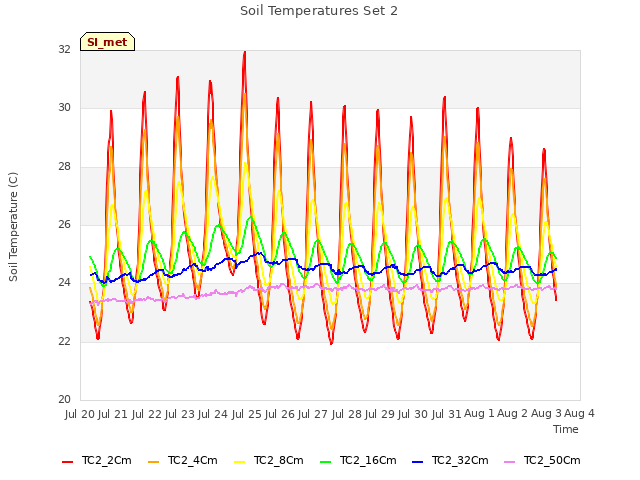The height and width of the screenshot is (480, 640).
Task: Toggle TC2_4Cm series in legend
Action: (182, 460)
